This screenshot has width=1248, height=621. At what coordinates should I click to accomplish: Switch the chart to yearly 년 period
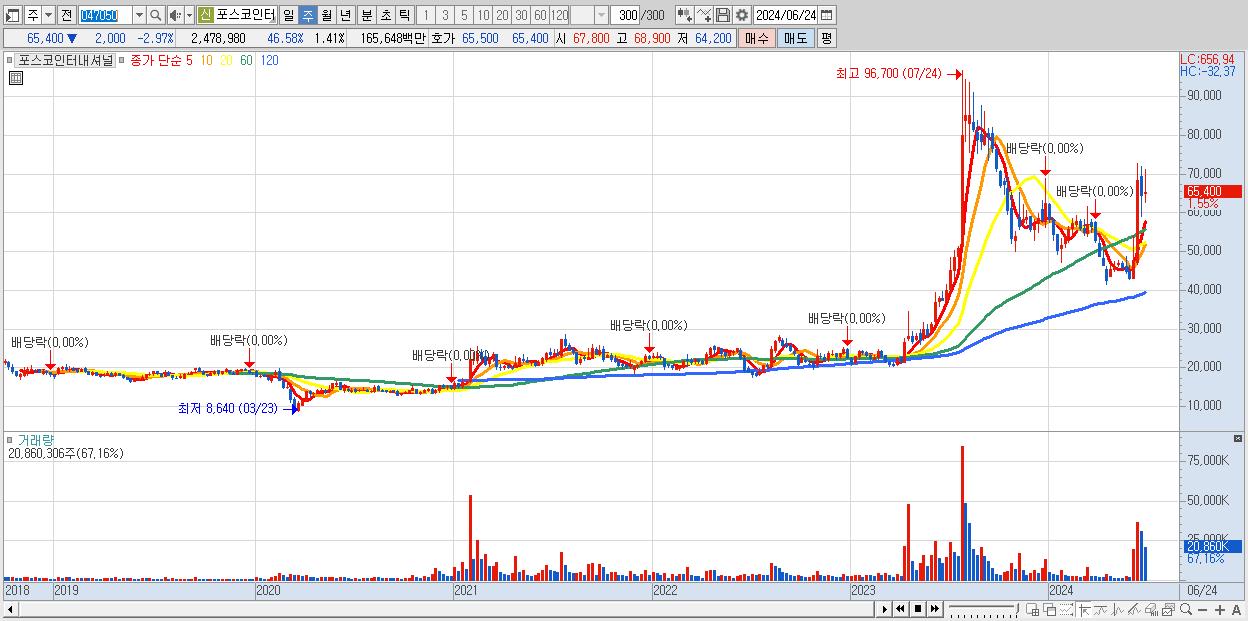click(345, 15)
